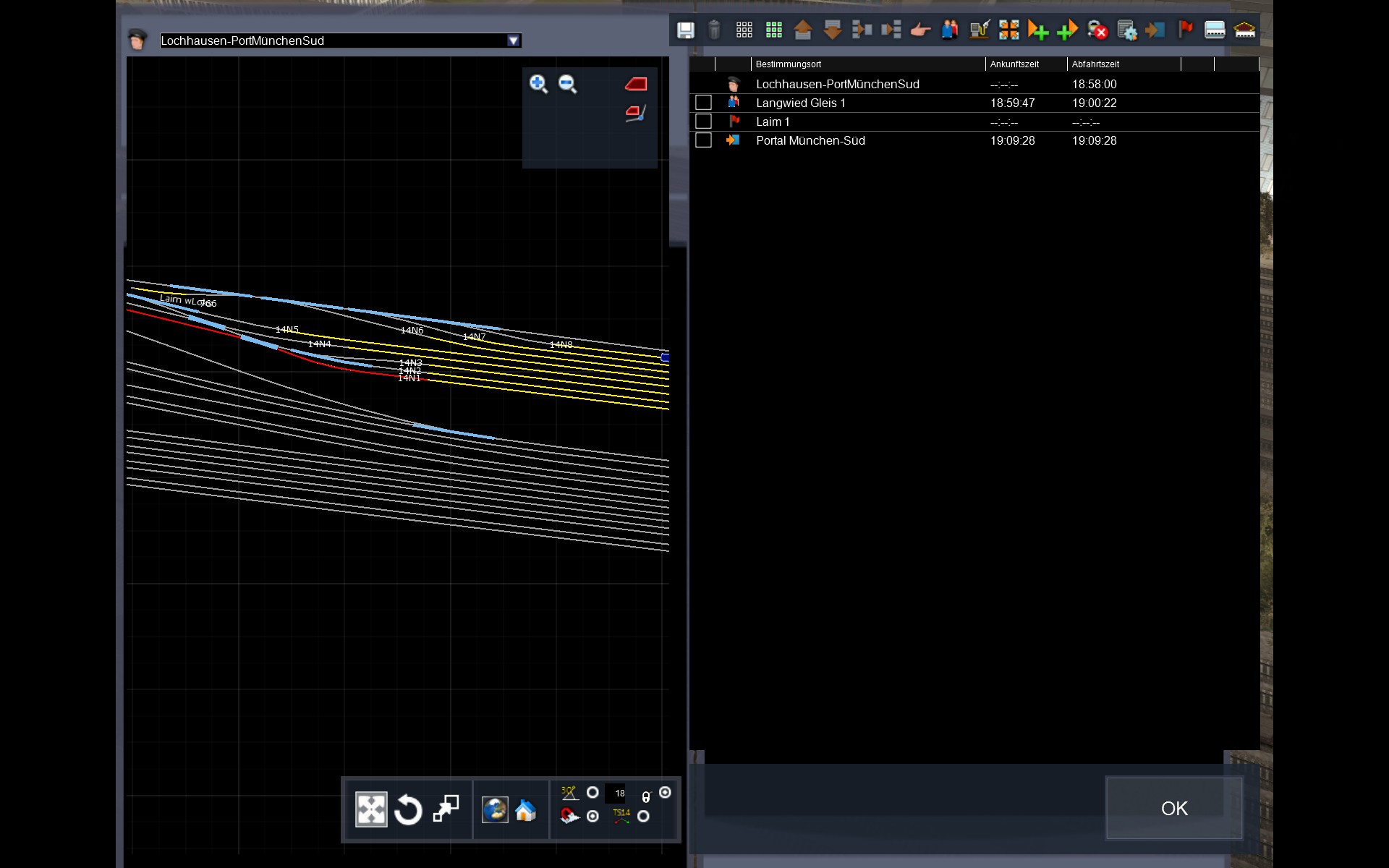1389x868 pixels.
Task: Tick the checkbox for Langwied Gleis 1
Action: [703, 103]
